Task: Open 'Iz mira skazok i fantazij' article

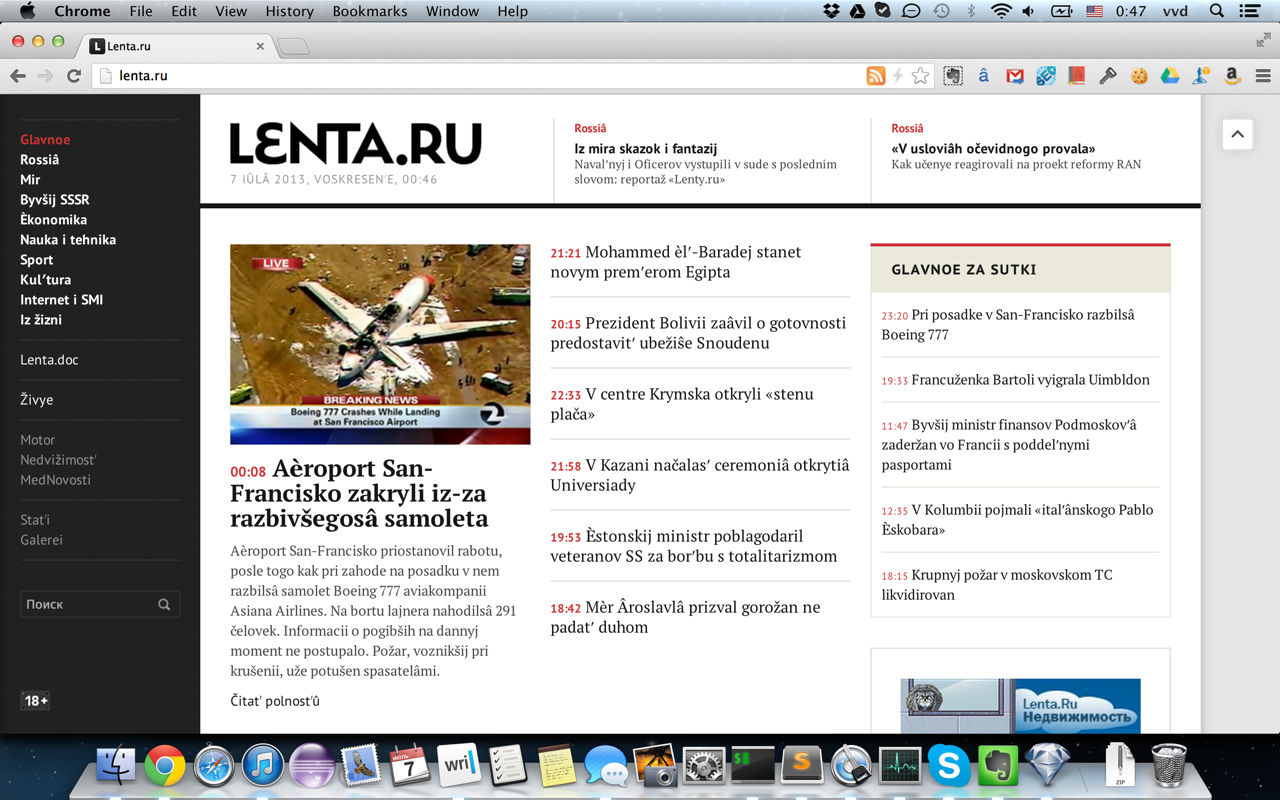Action: (646, 149)
